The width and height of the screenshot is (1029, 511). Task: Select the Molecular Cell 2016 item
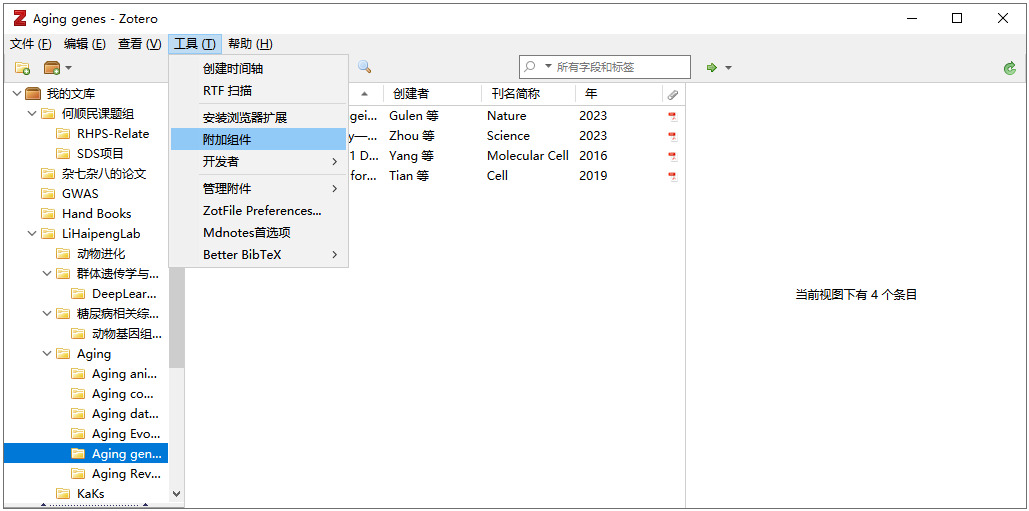click(x=435, y=156)
